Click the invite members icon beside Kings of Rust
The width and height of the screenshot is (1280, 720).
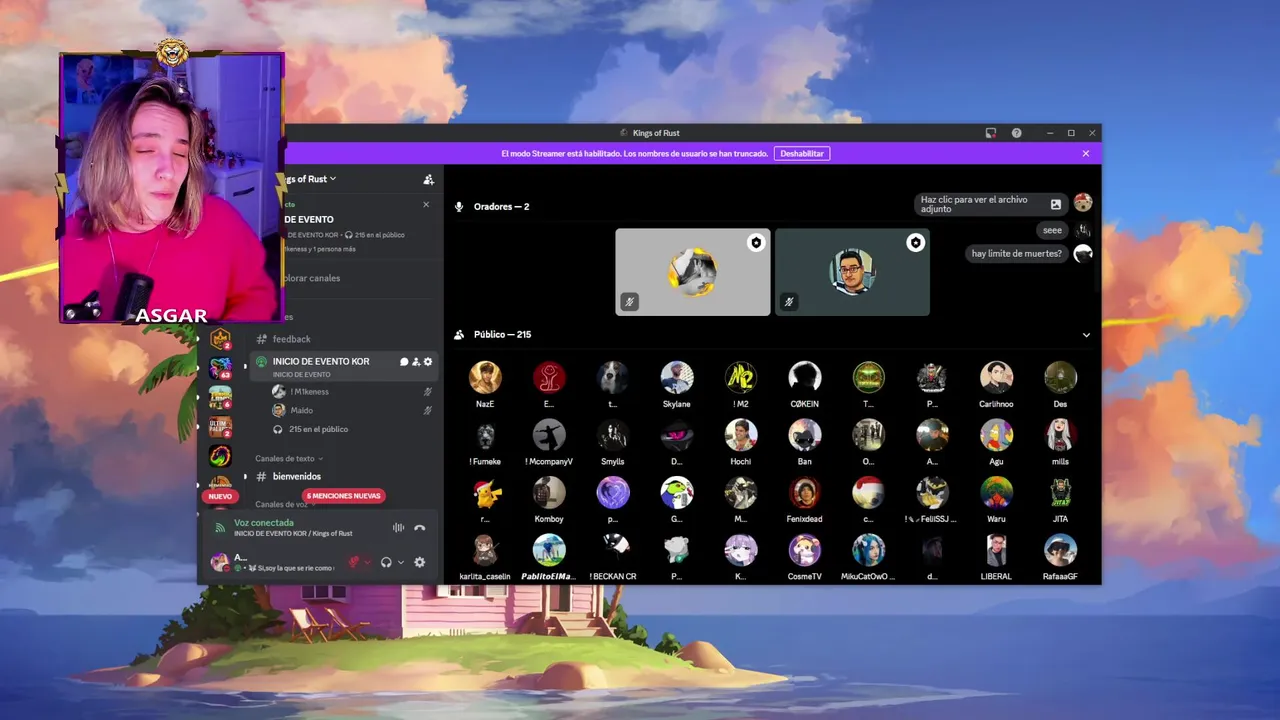coord(428,180)
